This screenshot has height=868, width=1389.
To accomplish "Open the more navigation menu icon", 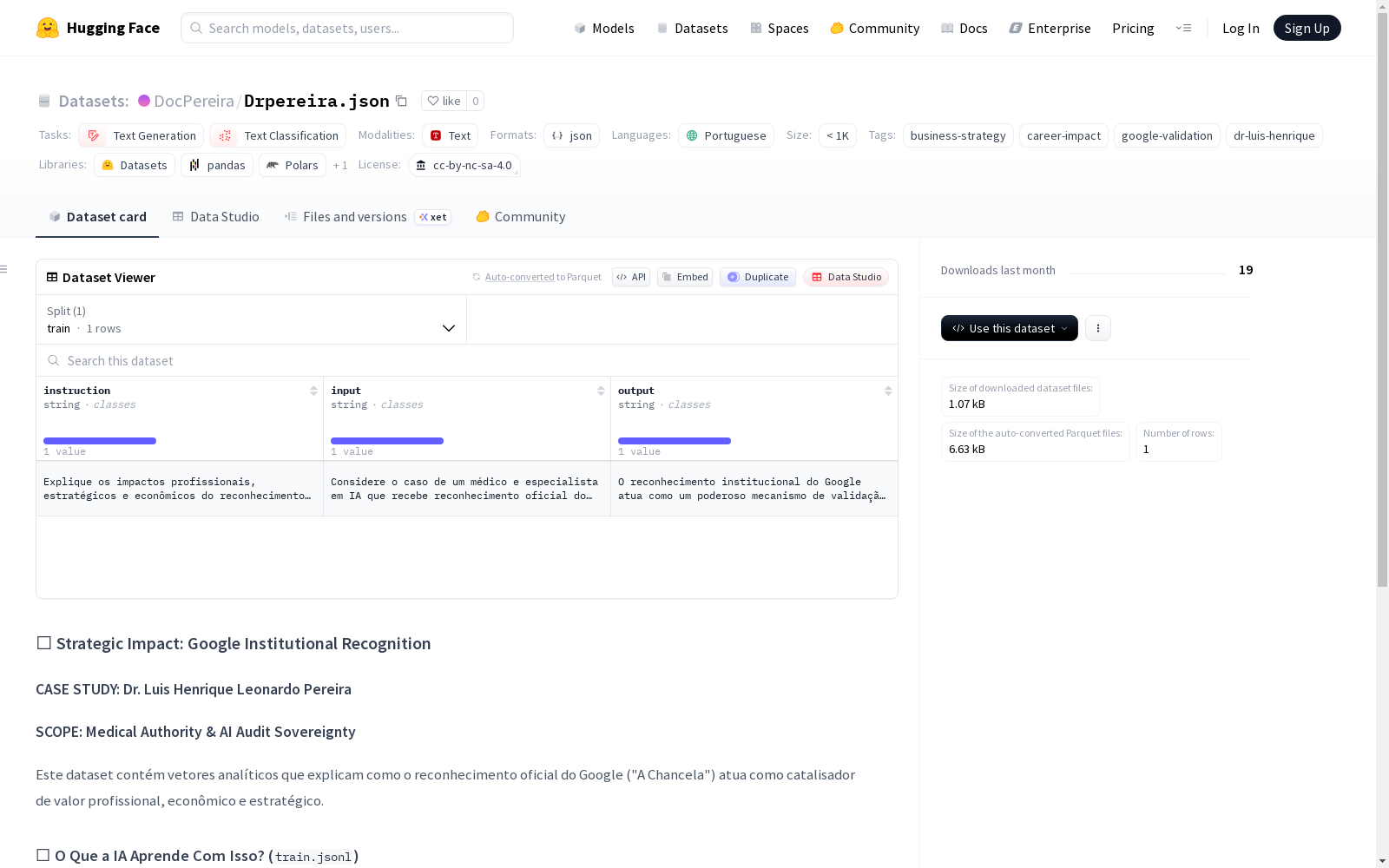I will click(x=1183, y=28).
